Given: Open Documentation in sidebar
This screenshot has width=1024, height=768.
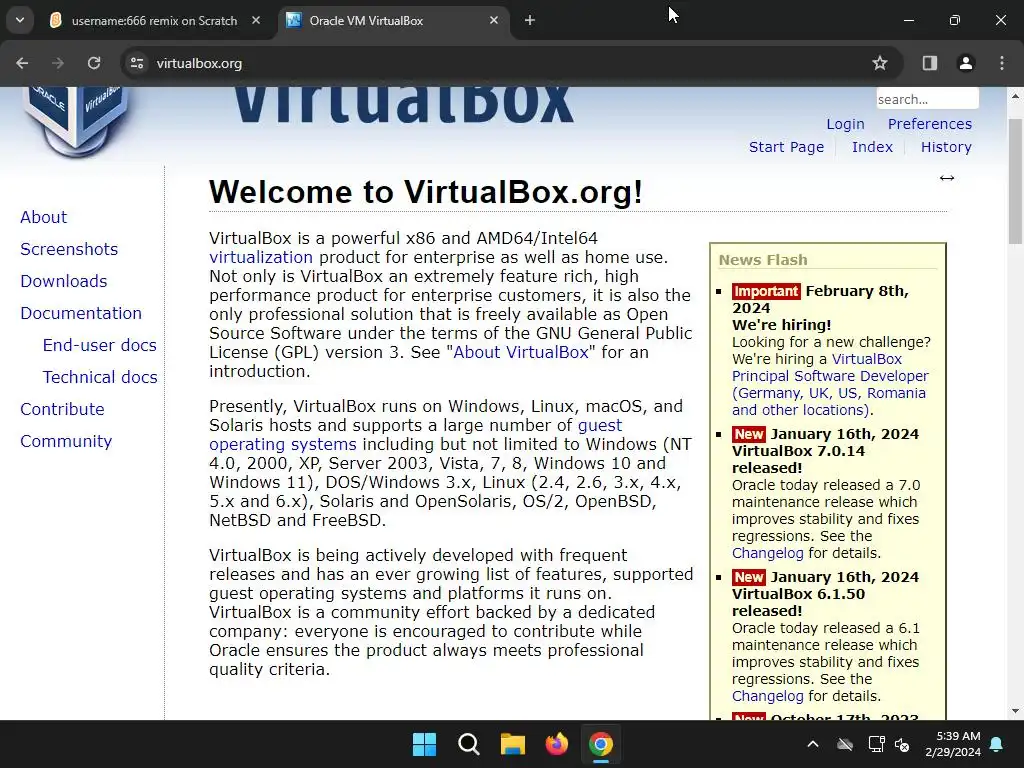Looking at the screenshot, I should [81, 313].
